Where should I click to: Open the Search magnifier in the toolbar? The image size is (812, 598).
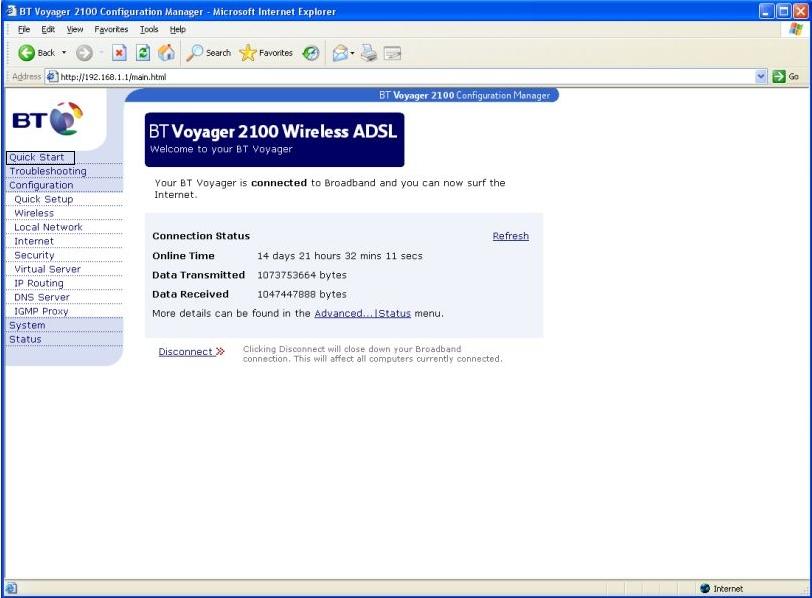pyautogui.click(x=194, y=53)
